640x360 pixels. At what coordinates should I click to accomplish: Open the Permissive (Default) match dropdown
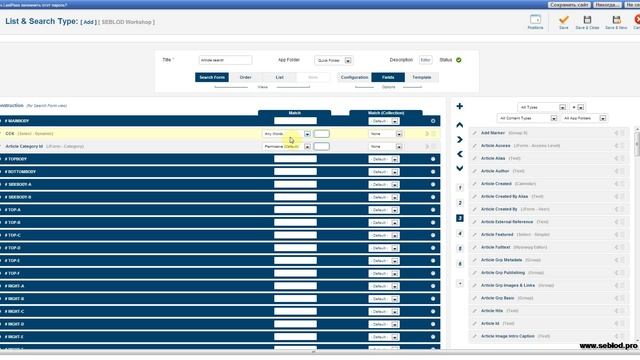pyautogui.click(x=287, y=147)
